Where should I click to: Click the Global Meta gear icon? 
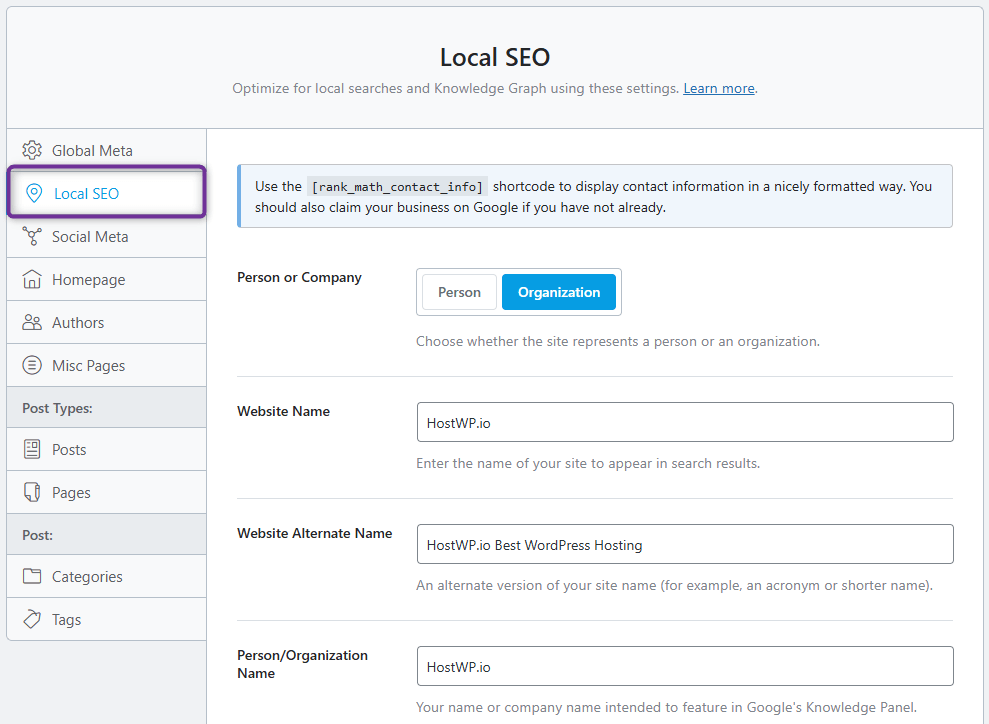click(32, 150)
